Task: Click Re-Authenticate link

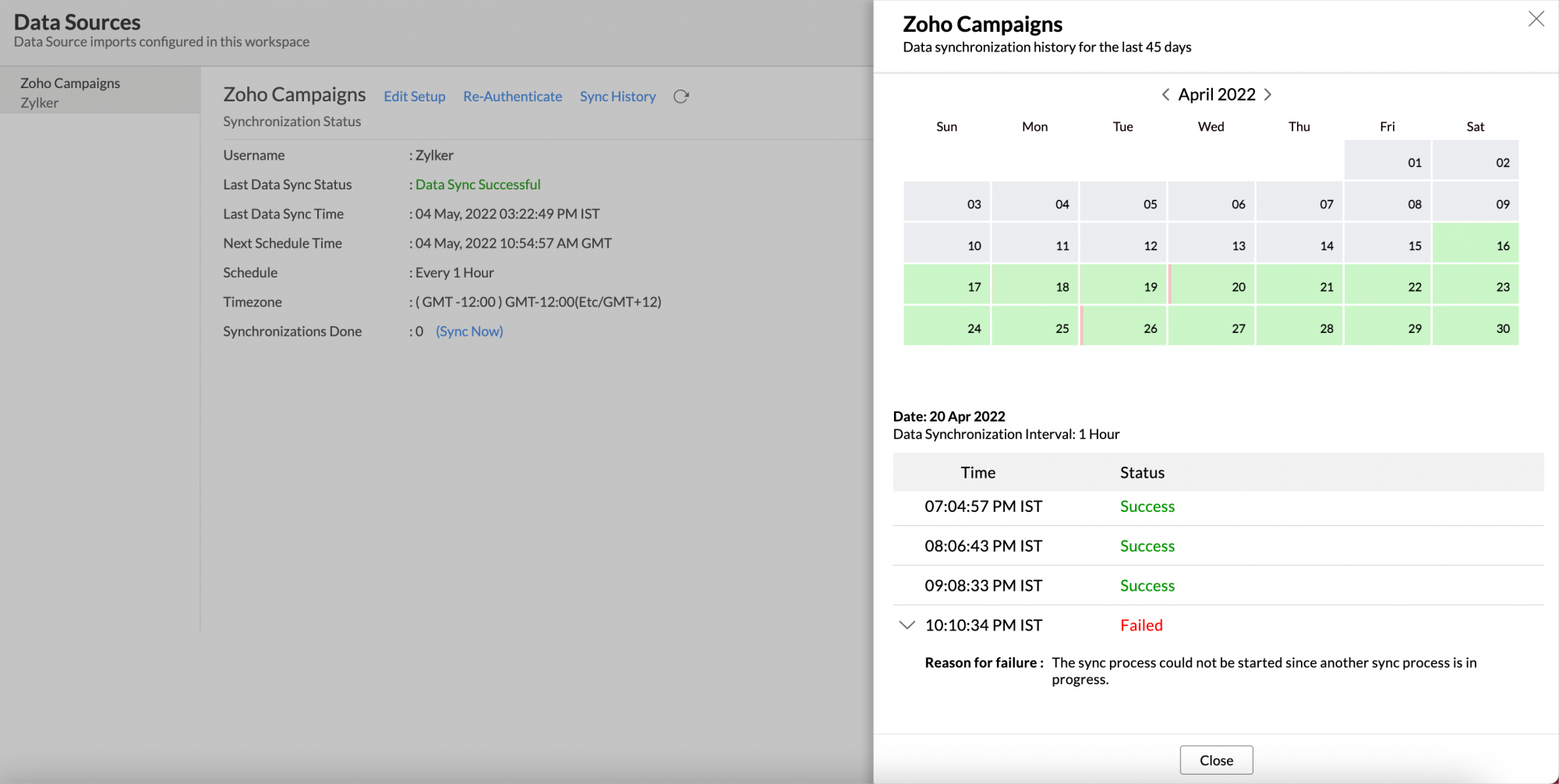Action: pos(512,96)
